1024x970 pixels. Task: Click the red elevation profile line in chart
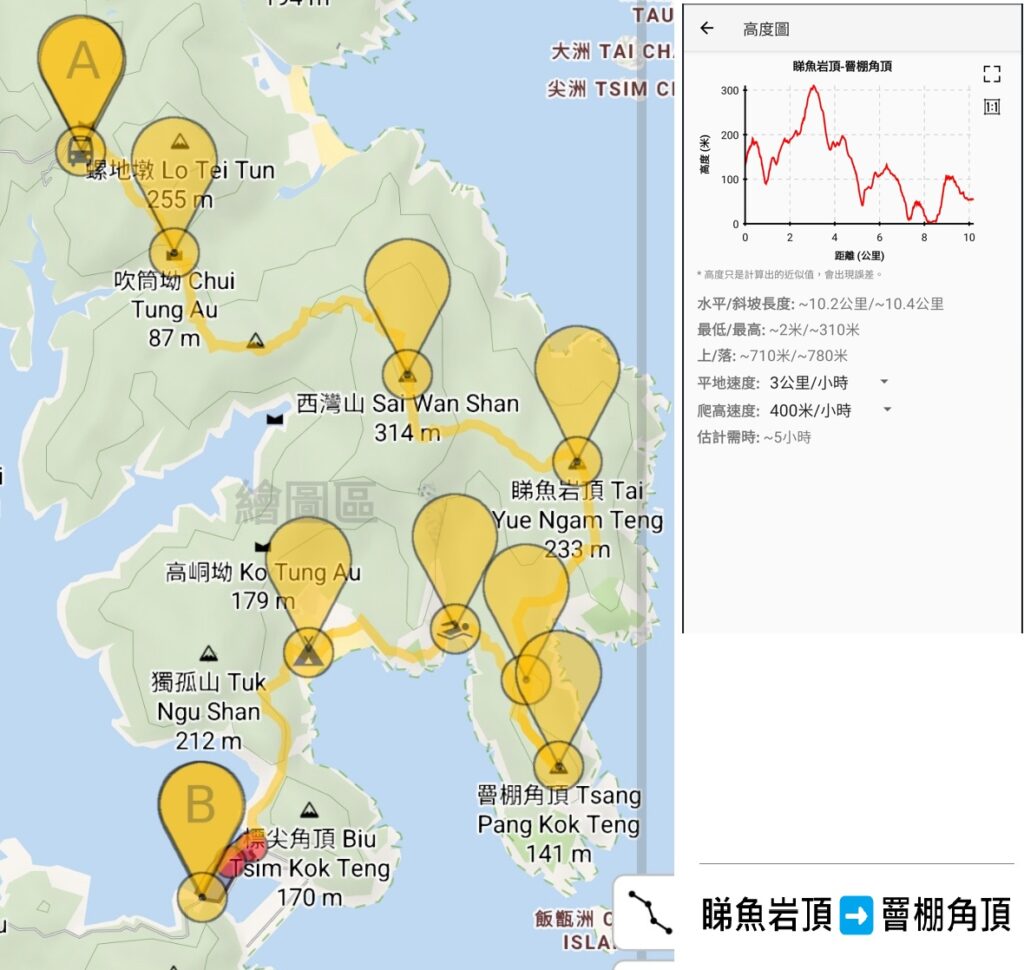(x=814, y=88)
